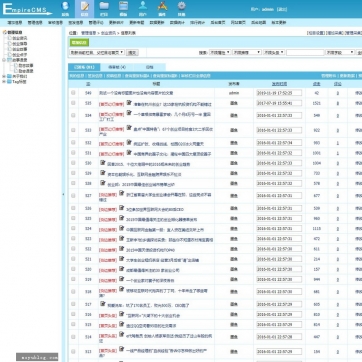Screen dimensions: 362x362
Task: Click the title-image icon in row ID 534
Action: [x=129, y=113]
